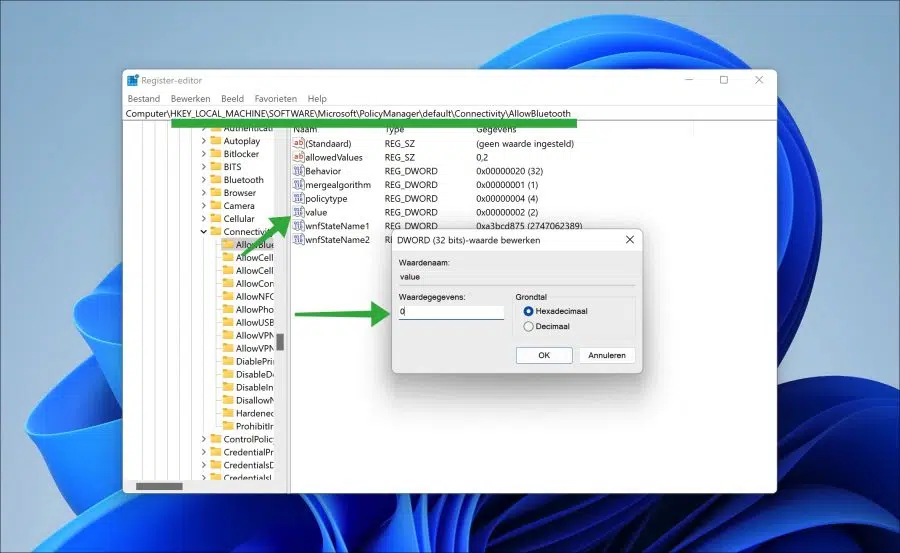Click the mergealgorithm DWORD icon
This screenshot has width=900, height=553.
pyautogui.click(x=298, y=184)
